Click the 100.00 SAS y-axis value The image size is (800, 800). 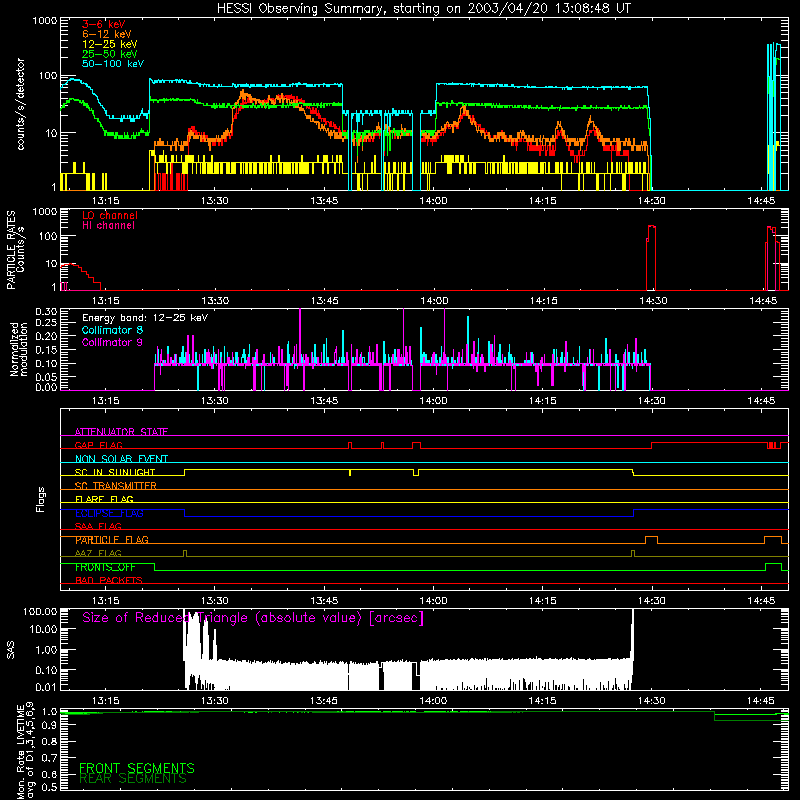point(40,611)
